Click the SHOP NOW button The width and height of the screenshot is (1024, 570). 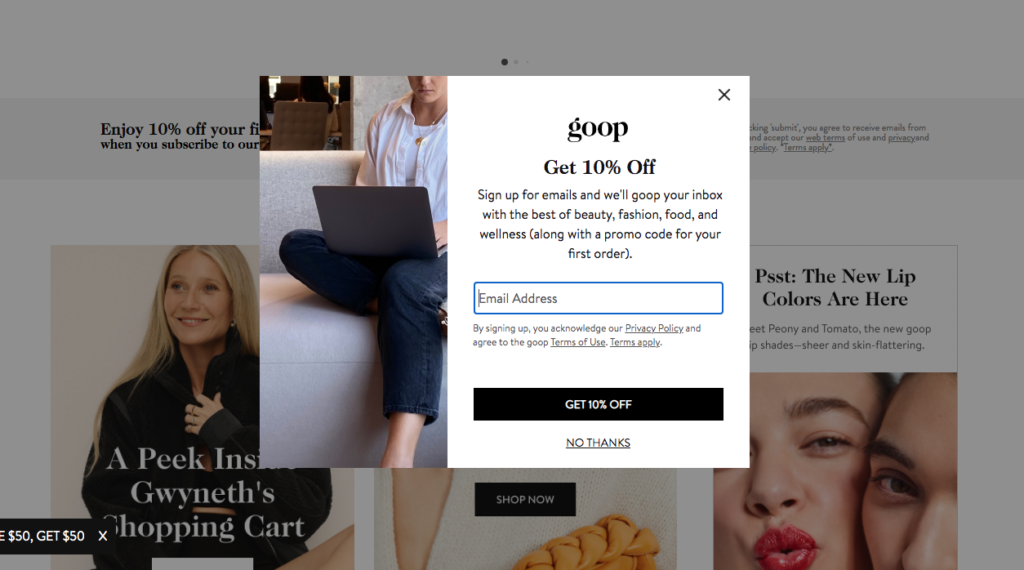click(525, 499)
